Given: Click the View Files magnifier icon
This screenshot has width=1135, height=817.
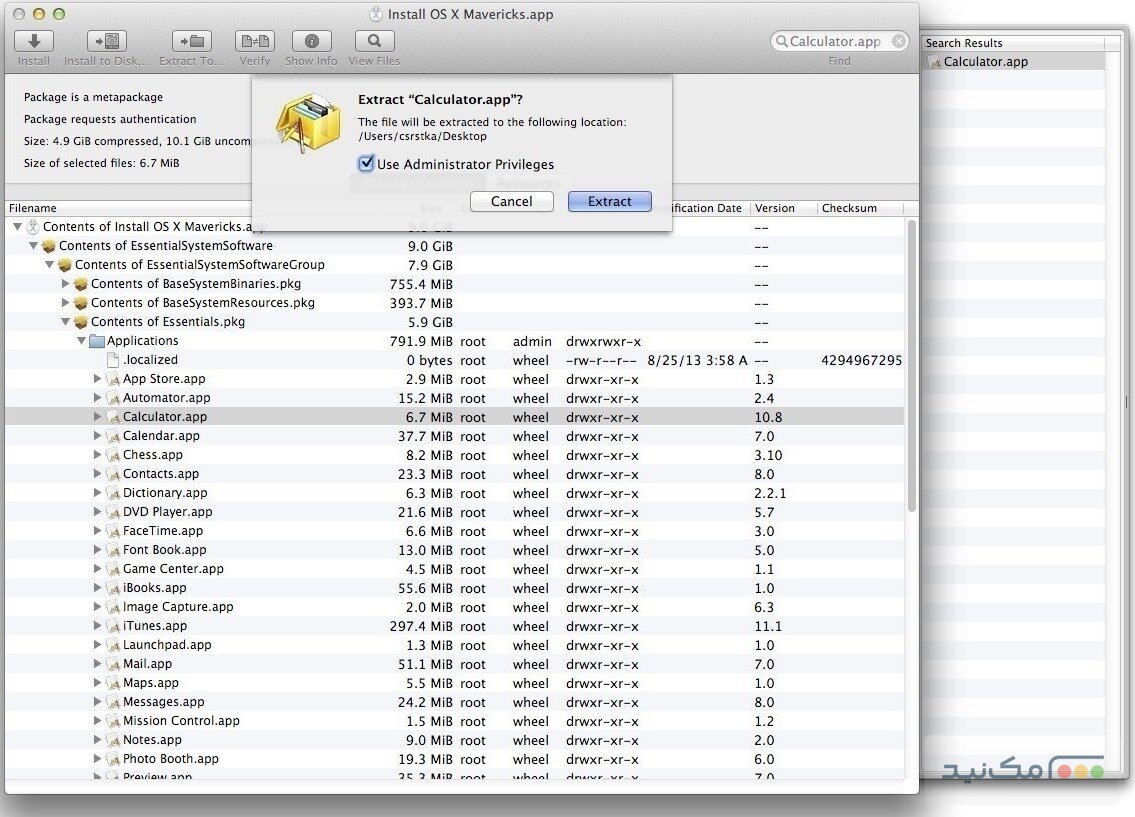Looking at the screenshot, I should pyautogui.click(x=374, y=41).
